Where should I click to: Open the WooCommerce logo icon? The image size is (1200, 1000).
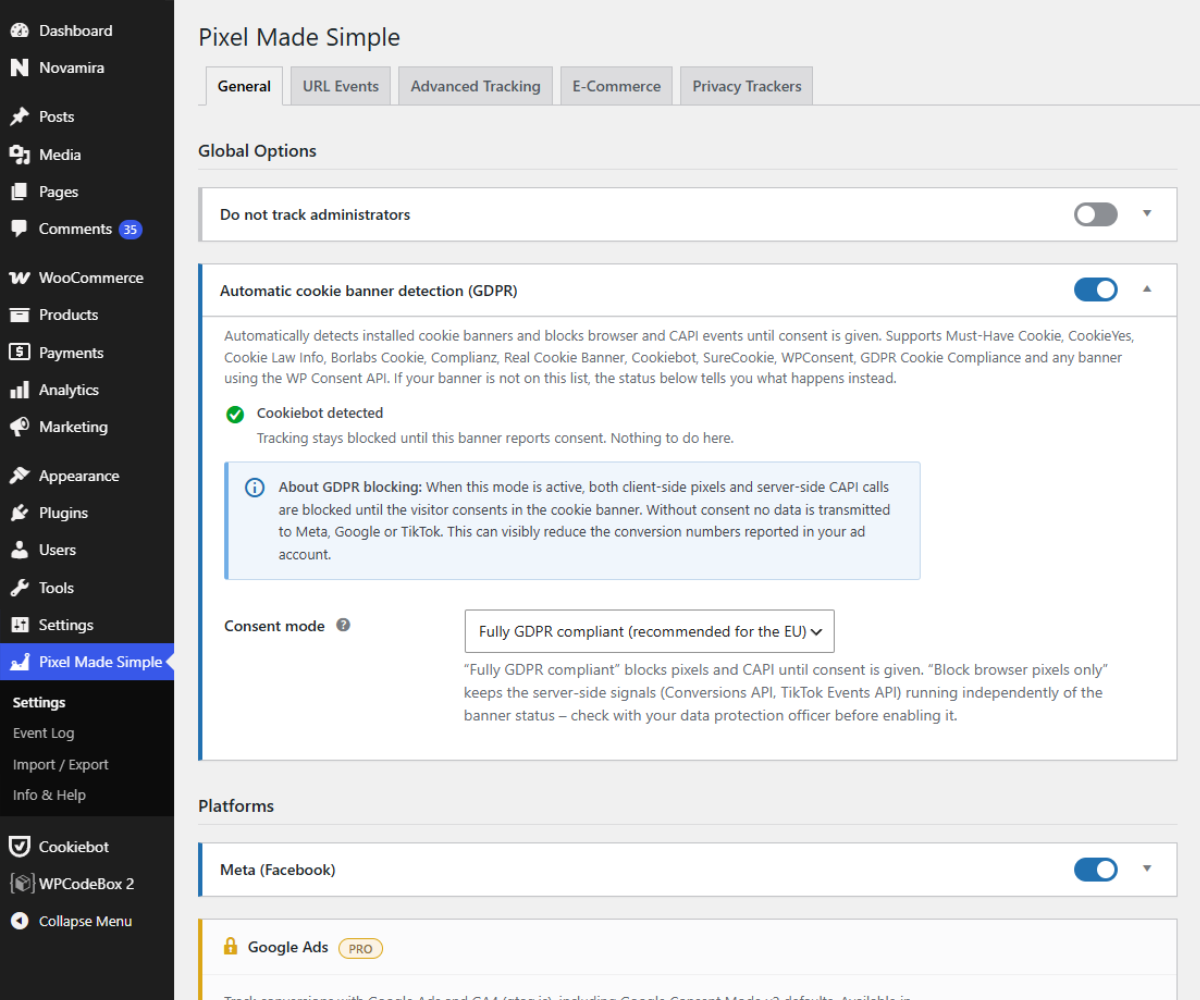pos(19,278)
